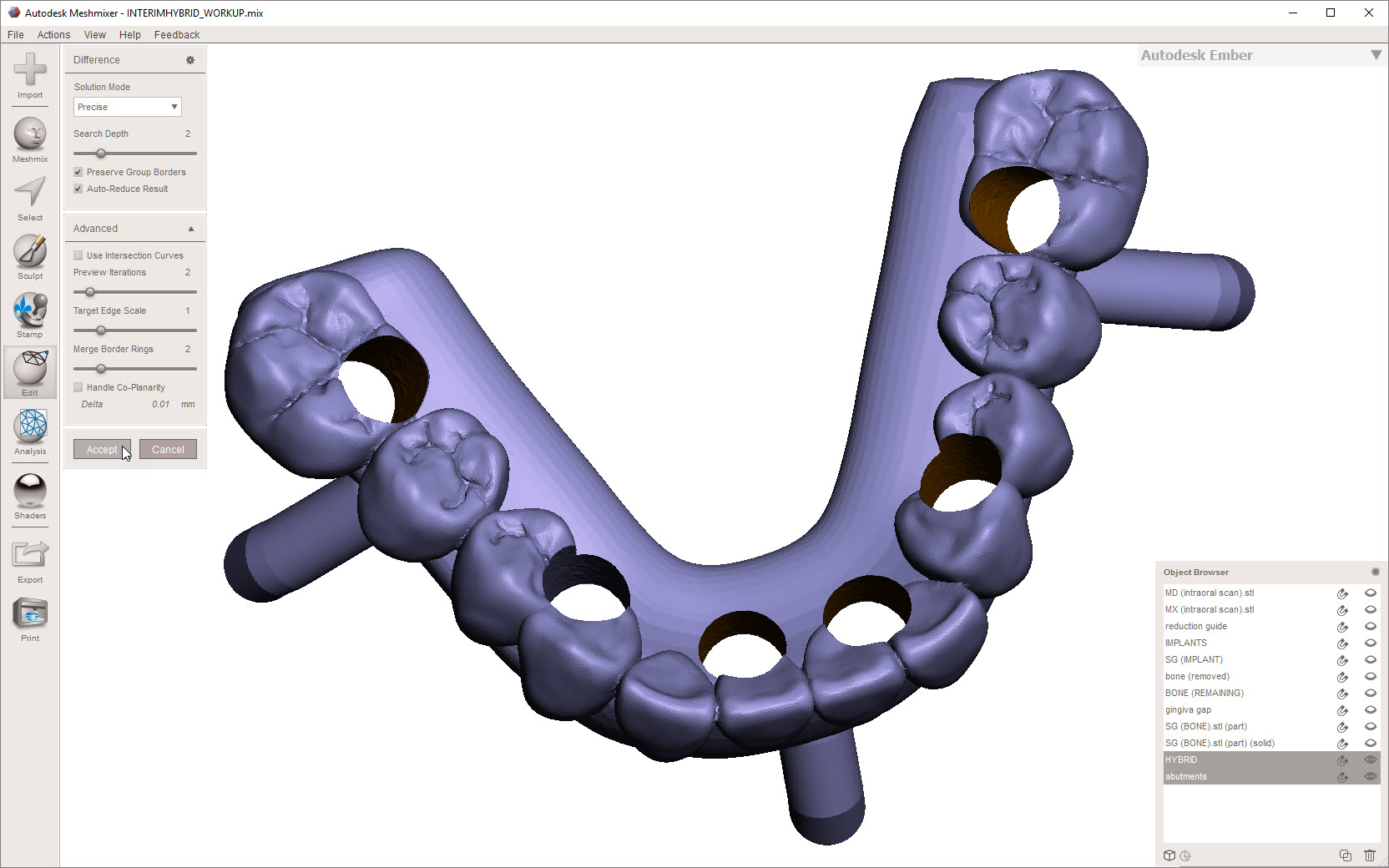Open the Import tool

(x=30, y=75)
